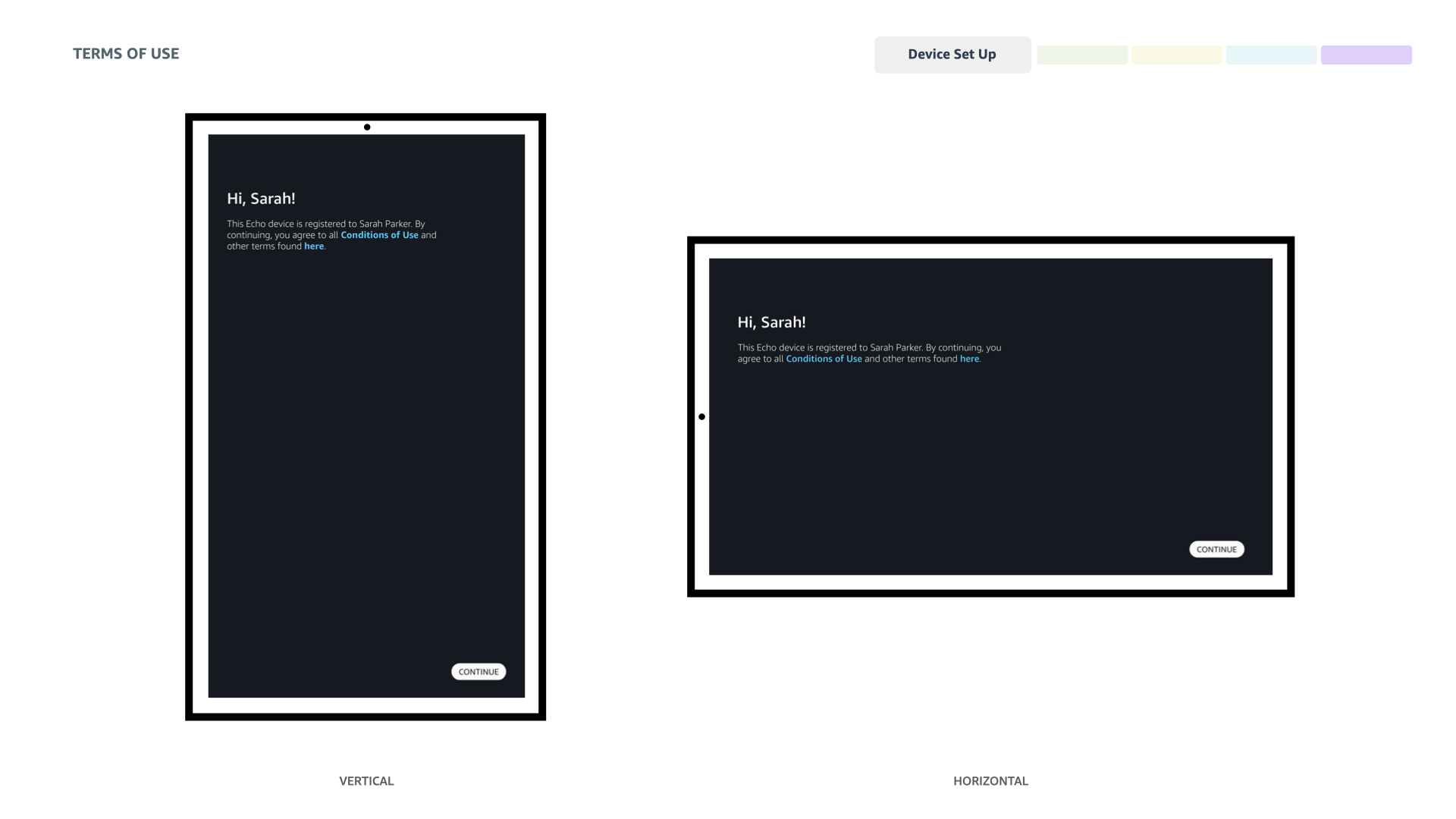
Task: Select the Device Set Up tab
Action: tap(952, 55)
